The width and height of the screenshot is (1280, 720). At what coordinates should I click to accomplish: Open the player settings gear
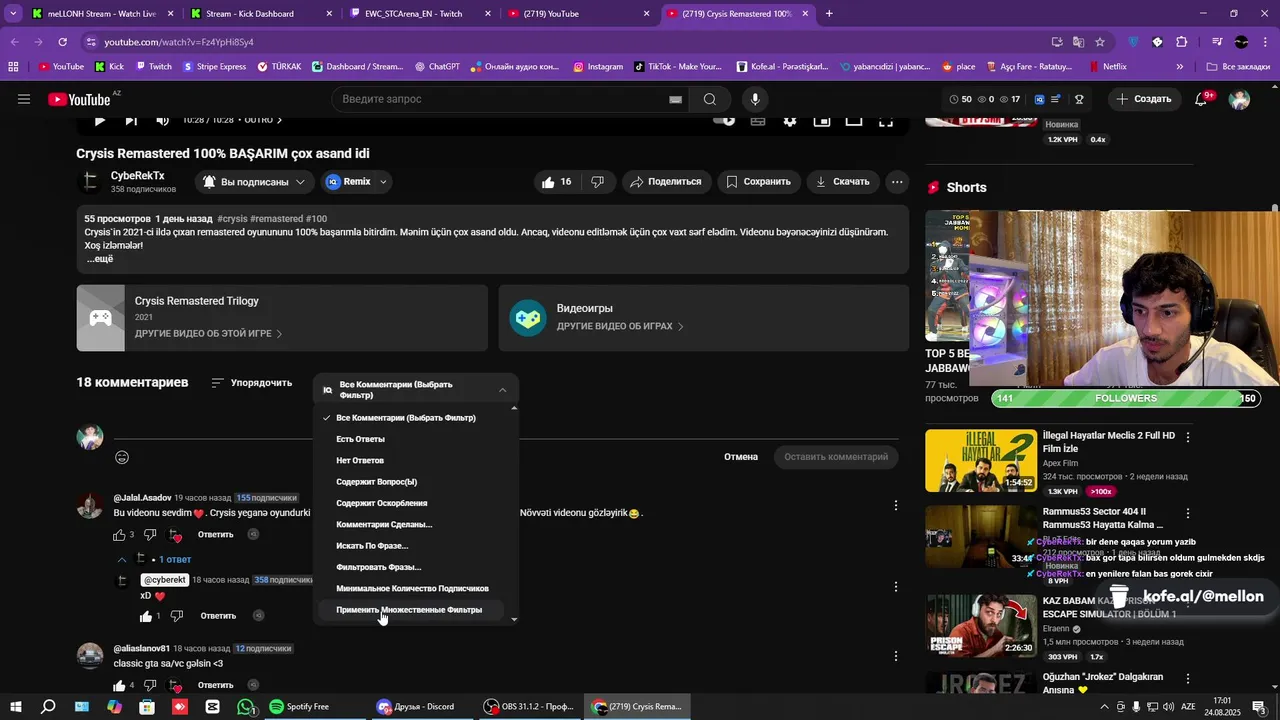[790, 120]
